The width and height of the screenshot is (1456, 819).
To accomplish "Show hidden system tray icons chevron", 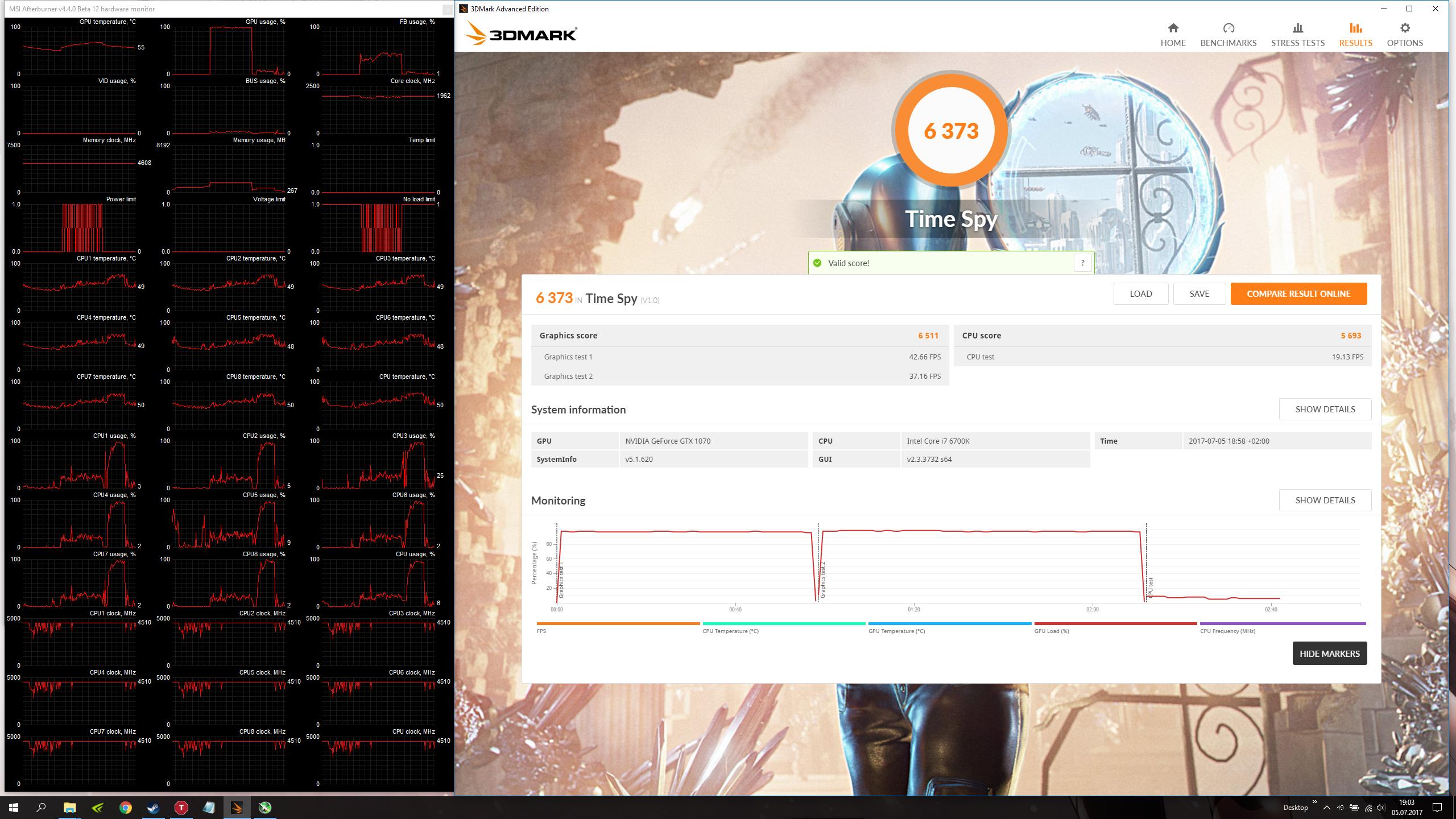I will point(1326,808).
